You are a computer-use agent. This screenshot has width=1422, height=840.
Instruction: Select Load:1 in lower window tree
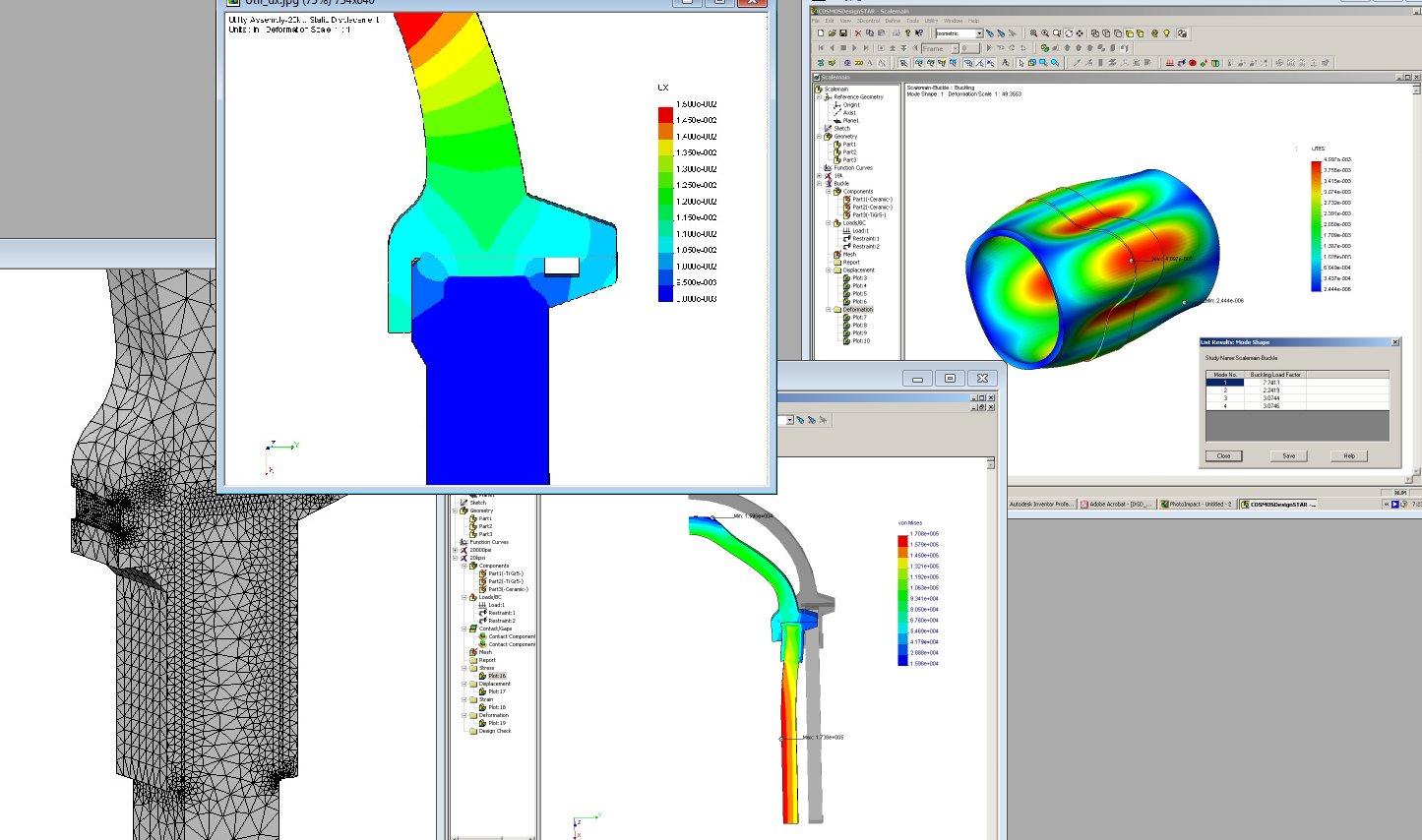[x=497, y=605]
